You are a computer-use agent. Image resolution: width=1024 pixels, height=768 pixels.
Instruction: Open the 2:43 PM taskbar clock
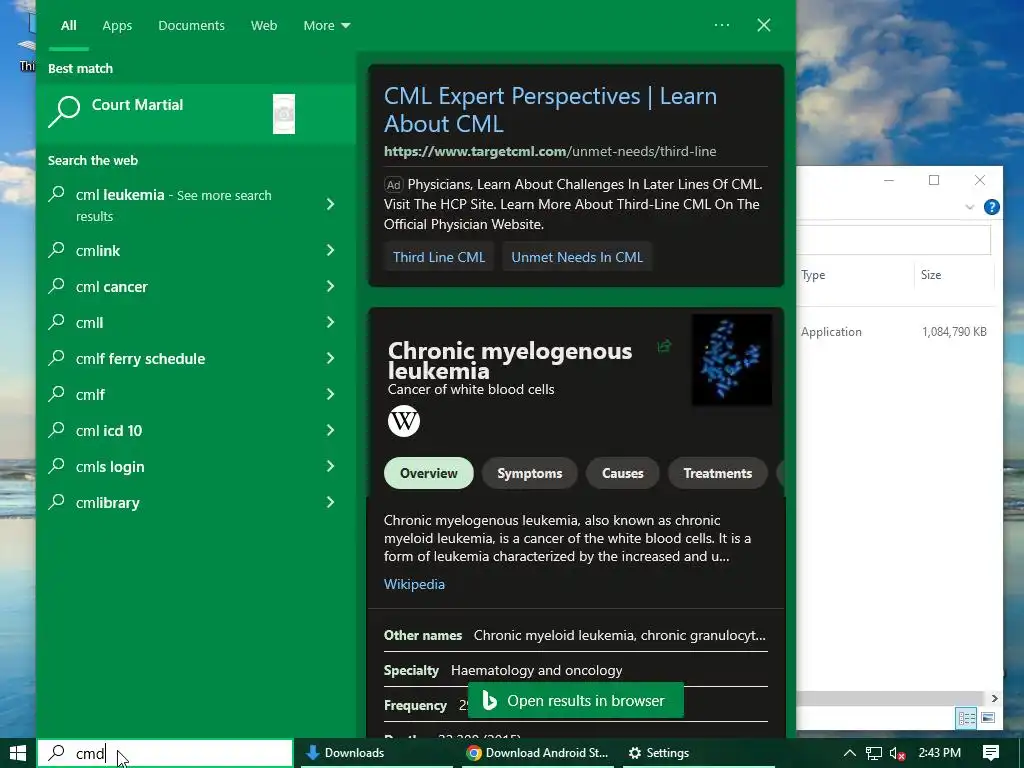tap(939, 753)
